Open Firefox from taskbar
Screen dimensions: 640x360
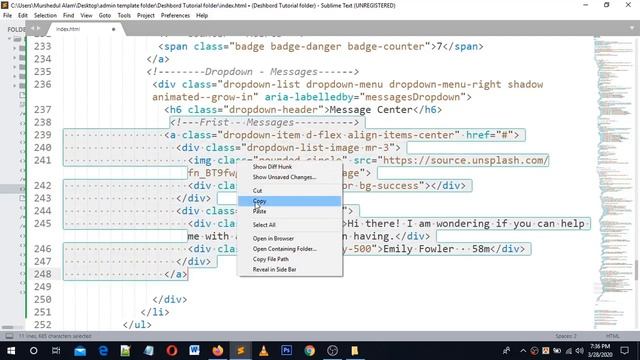[218, 351]
